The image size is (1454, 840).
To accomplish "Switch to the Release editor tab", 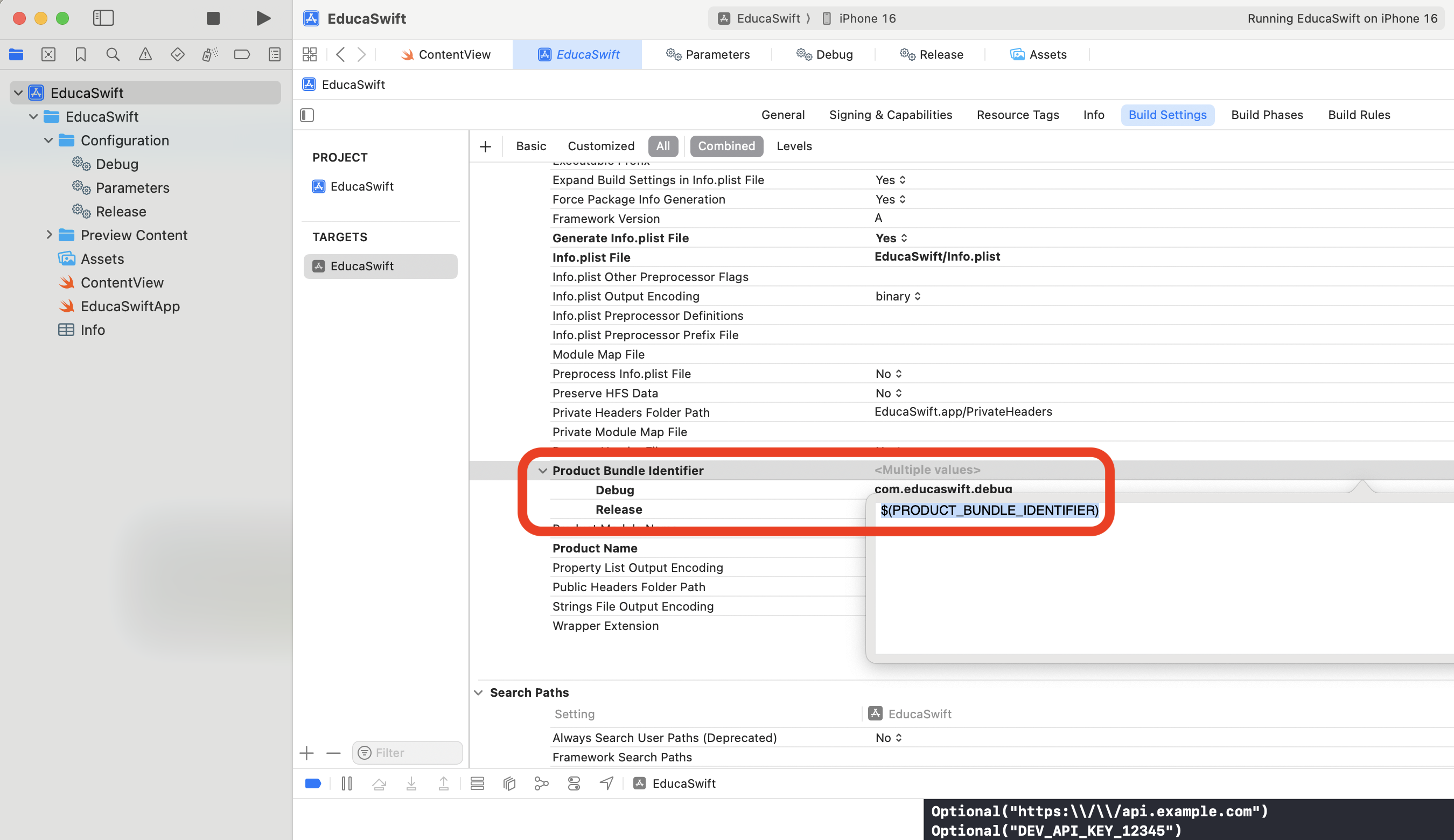I will [931, 55].
